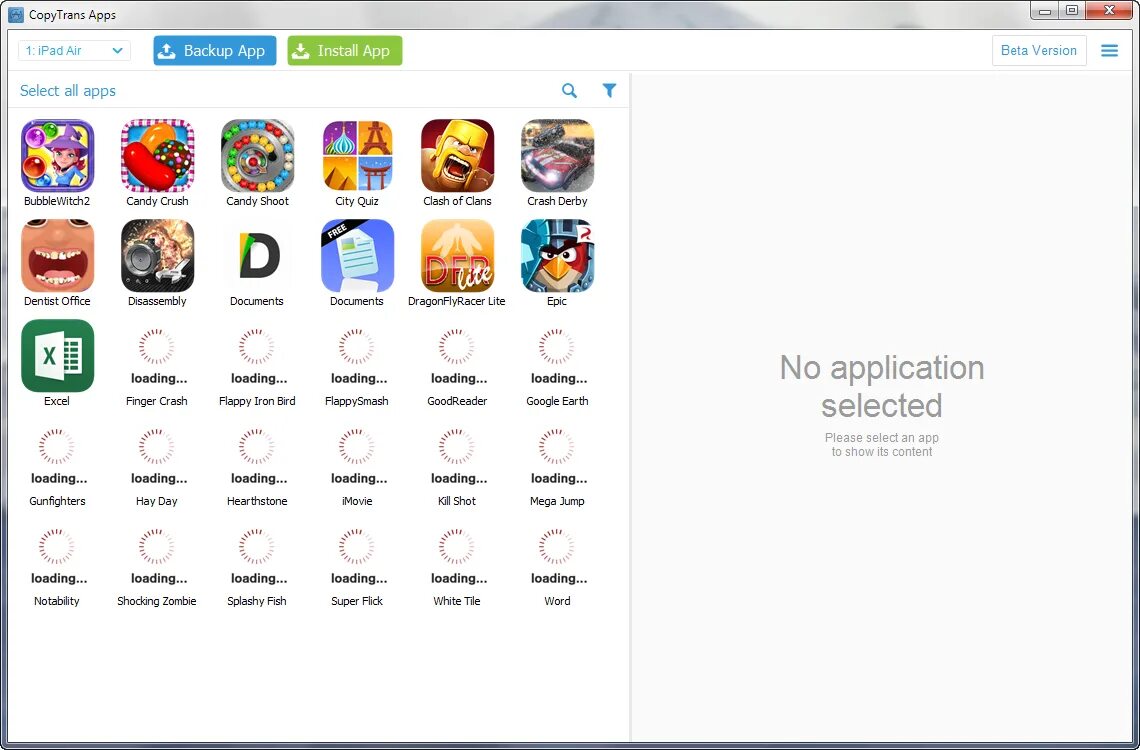Click the CopyTrans Apps title bar icon
Screen dimensions: 1140x750
click(x=15, y=15)
